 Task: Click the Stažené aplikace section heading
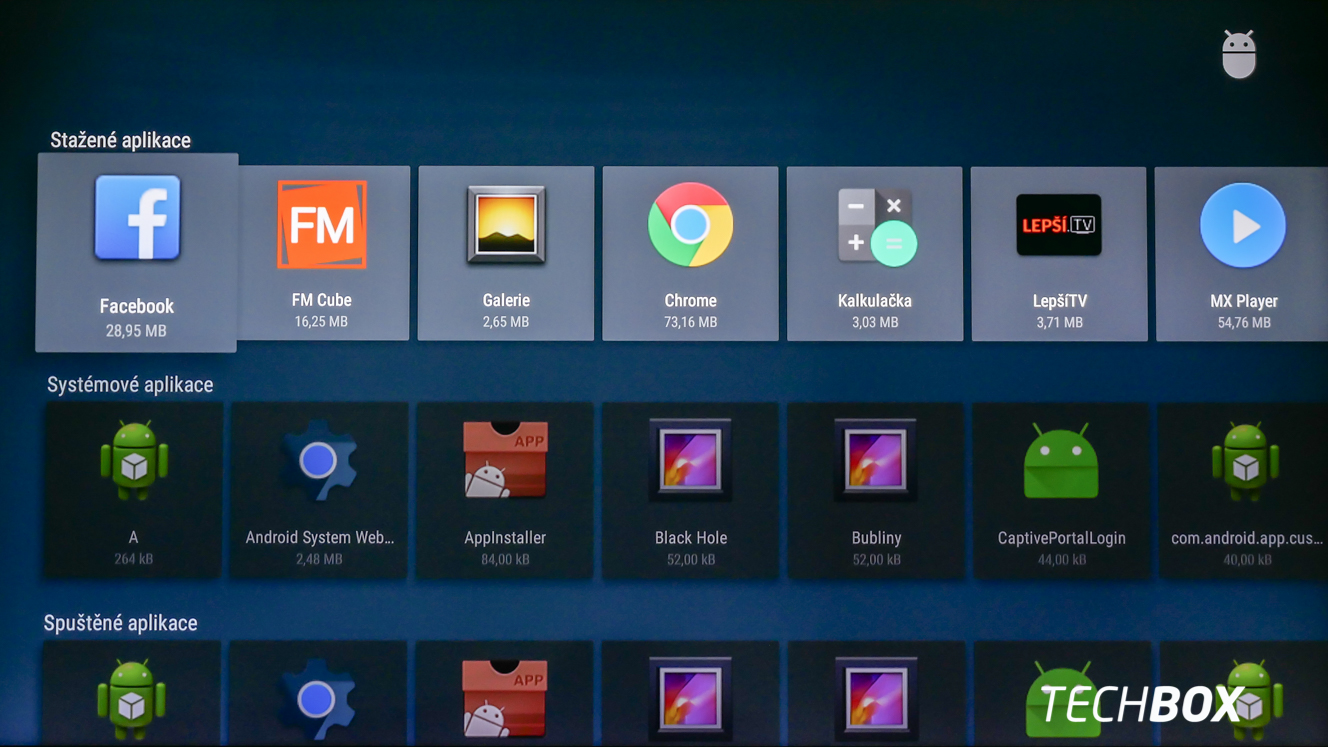(x=120, y=140)
